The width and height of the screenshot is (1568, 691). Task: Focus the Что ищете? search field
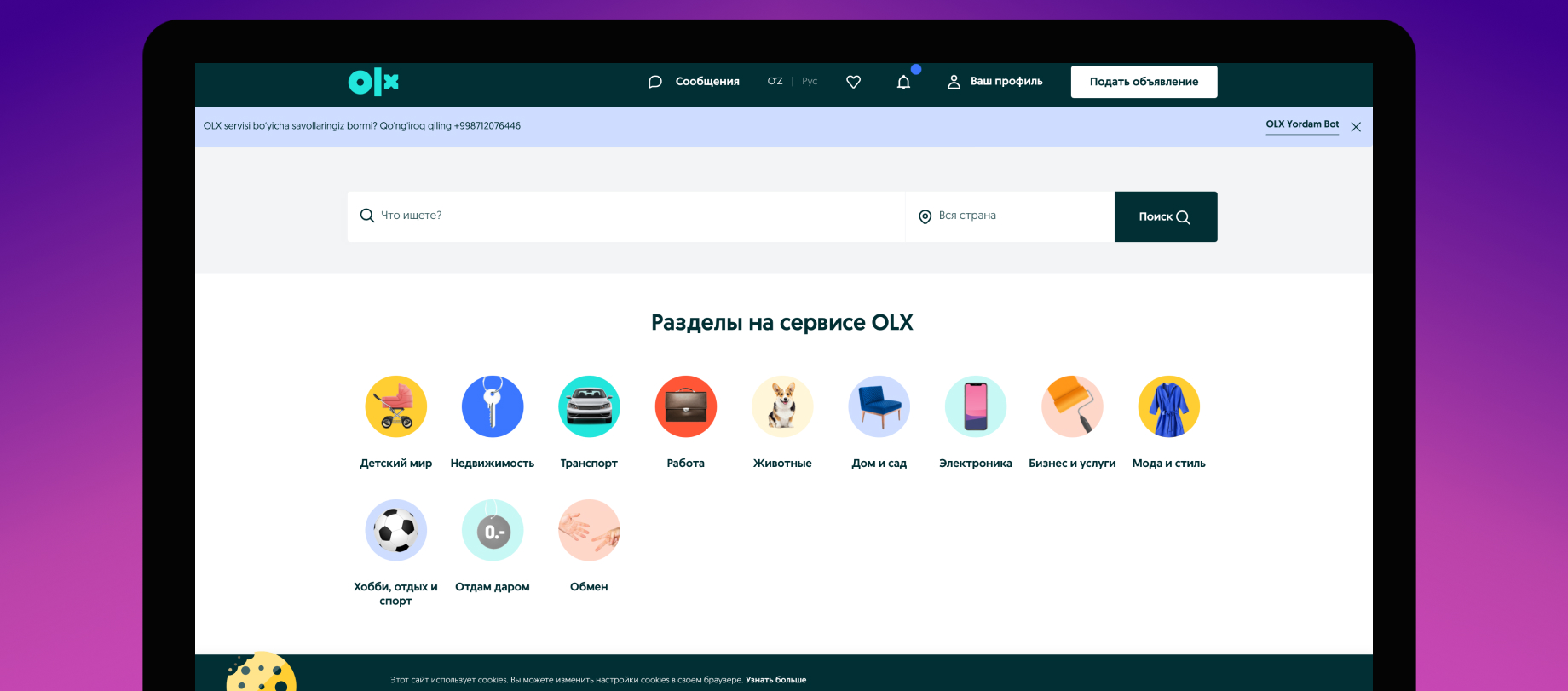626,216
